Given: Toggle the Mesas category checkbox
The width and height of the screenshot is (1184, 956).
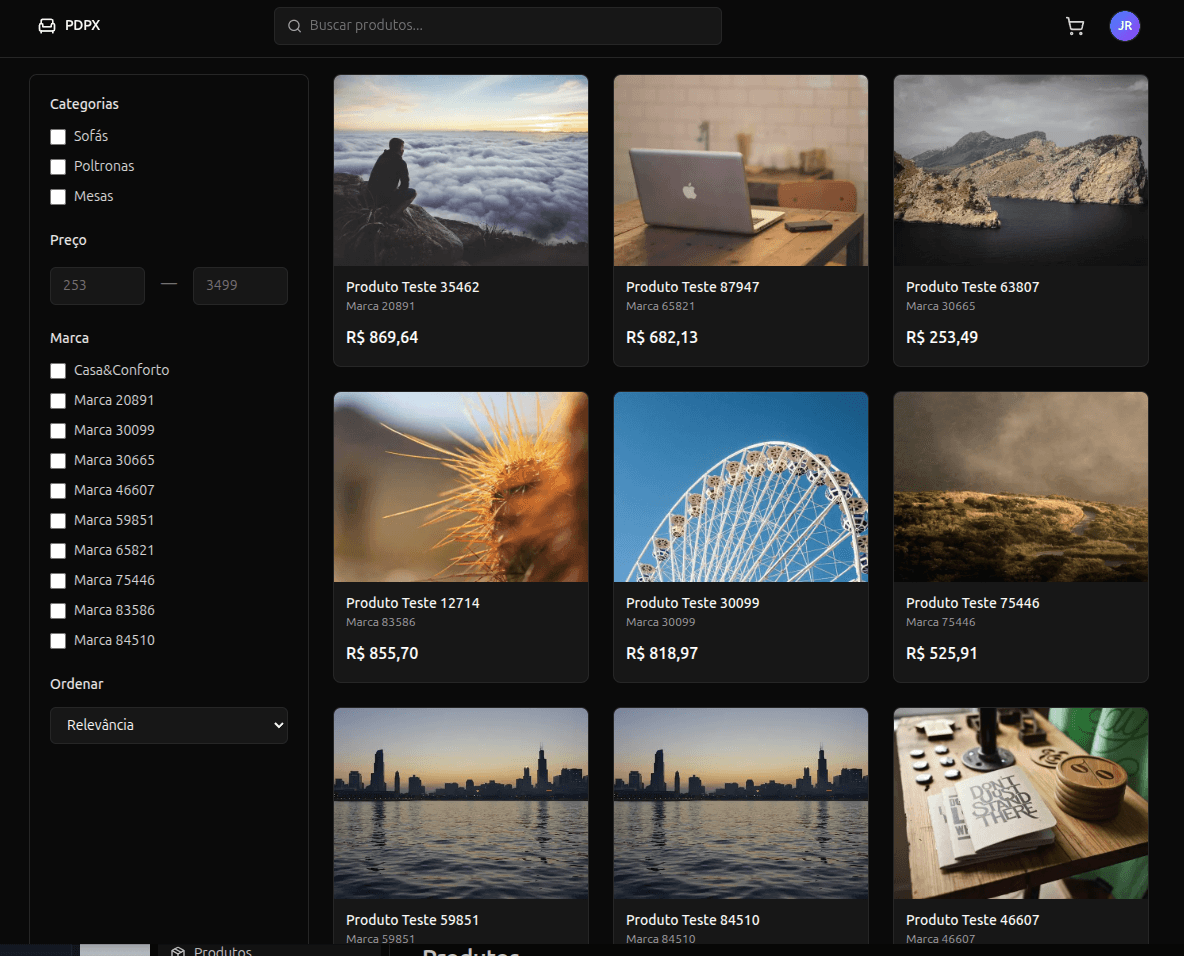Looking at the screenshot, I should coord(58,197).
